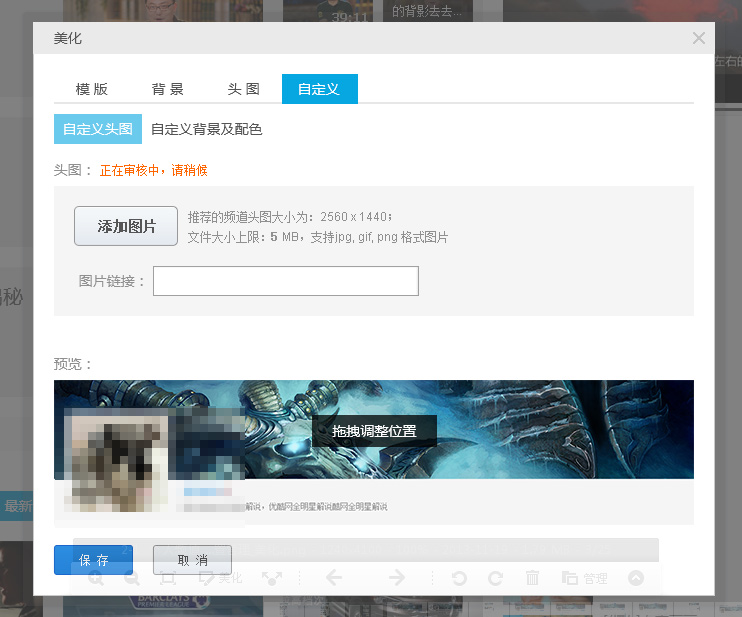The height and width of the screenshot is (617, 742).
Task: Click the fit-to-window icon in the faded viewer toolbar
Action: point(168,578)
